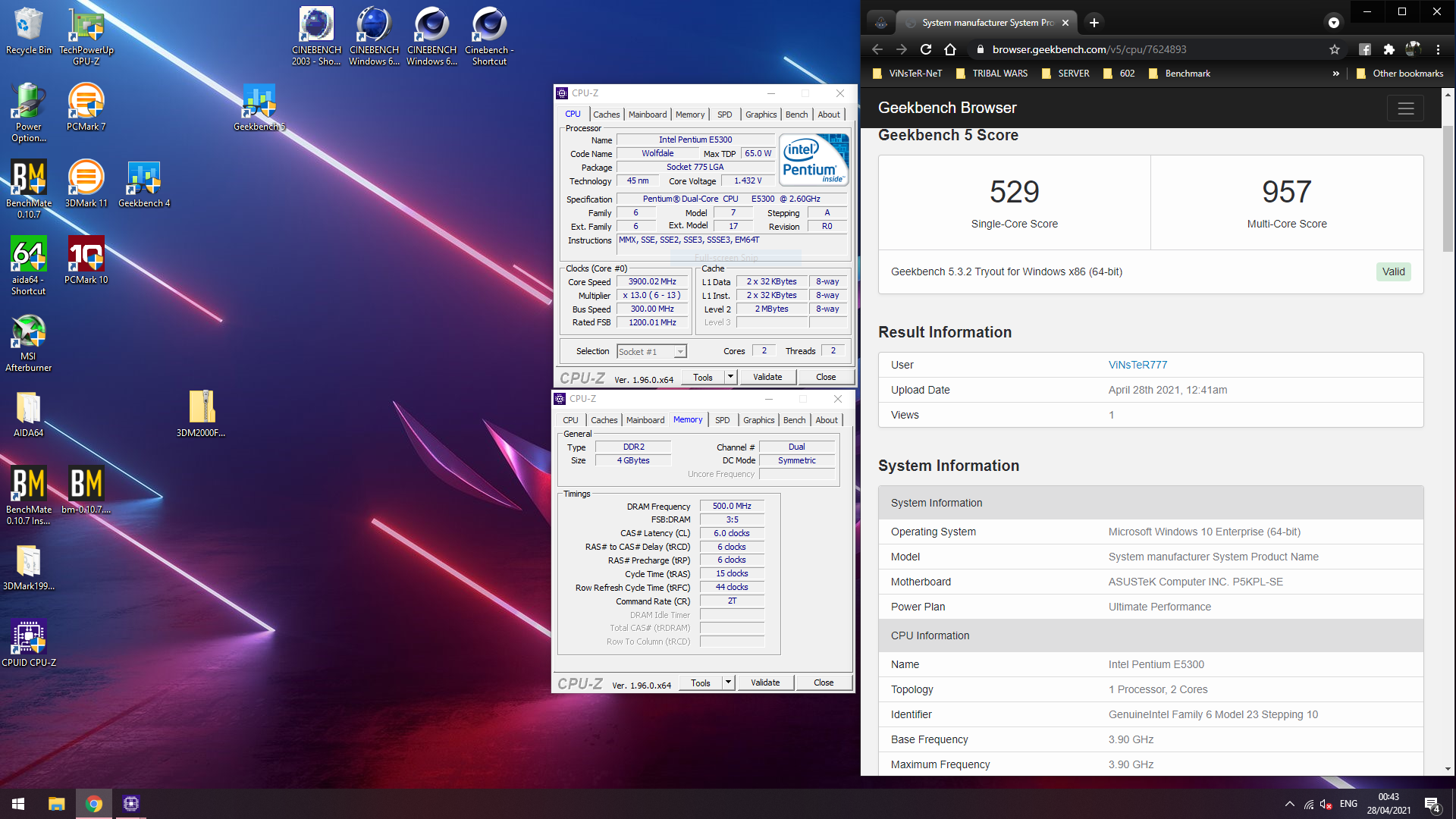This screenshot has width=1456, height=819.
Task: Open Socket #1 selection dropdown in CPU-Z
Action: [651, 352]
